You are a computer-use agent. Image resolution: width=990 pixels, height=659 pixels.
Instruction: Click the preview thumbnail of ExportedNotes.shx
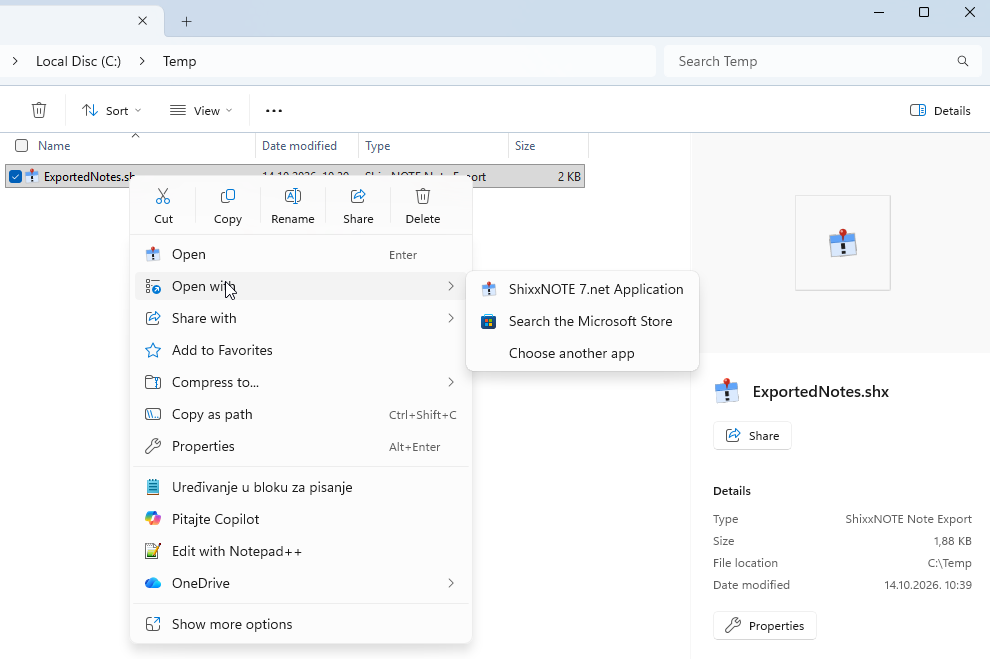pyautogui.click(x=843, y=243)
